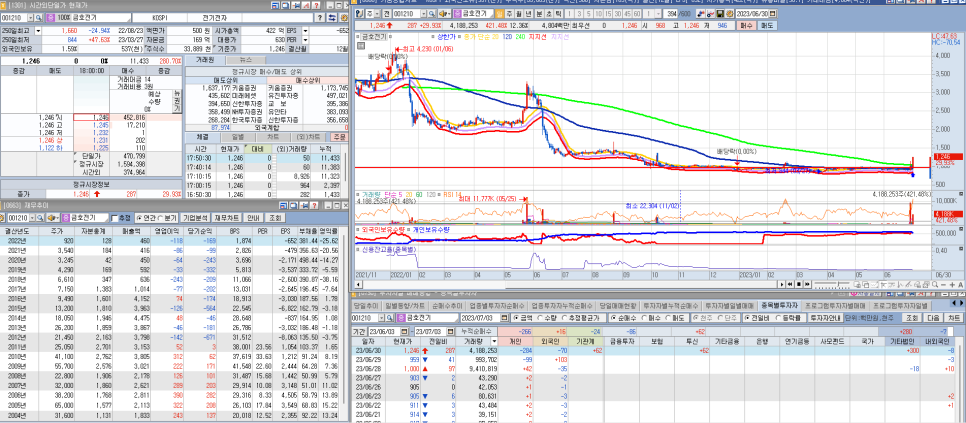Click the speaker sound icon in 재무추이 toolbar
966x423 pixels.
tap(51, 218)
